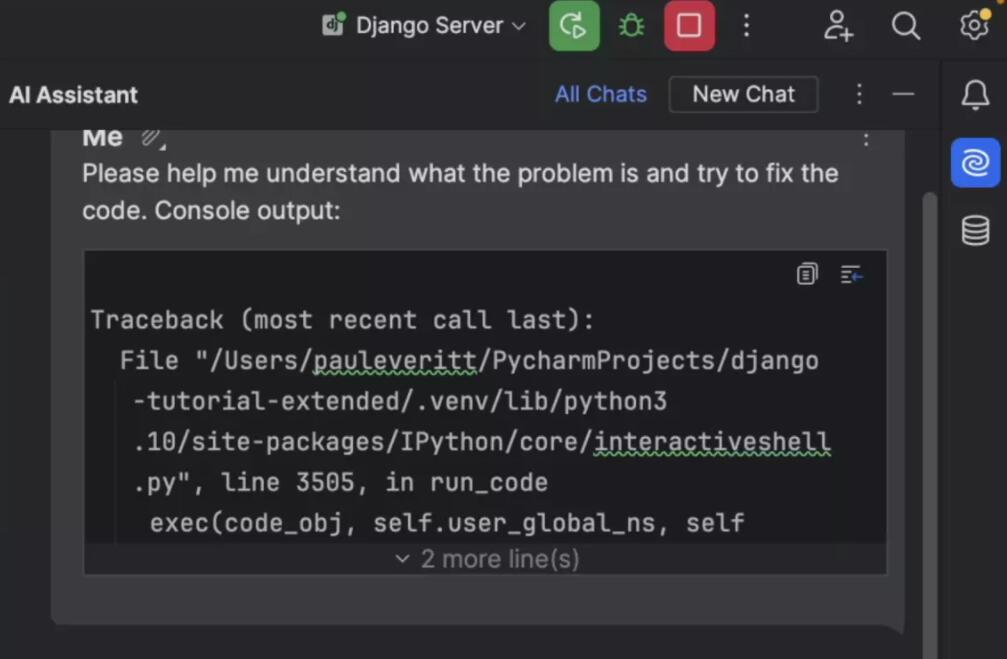Screen dimensions: 1007x659
Task: Start debugging with the bug icon
Action: tap(631, 26)
